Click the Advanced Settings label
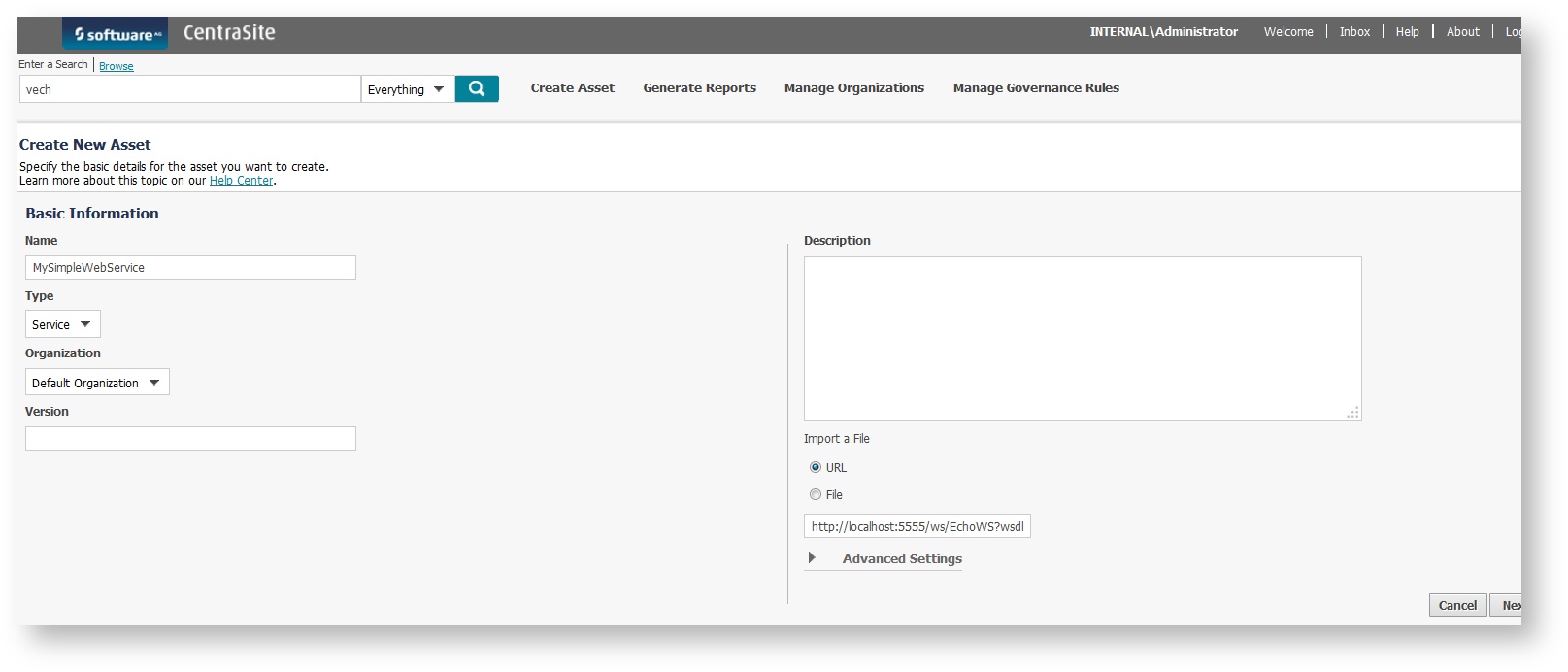The width and height of the screenshot is (1568, 672). click(x=902, y=558)
